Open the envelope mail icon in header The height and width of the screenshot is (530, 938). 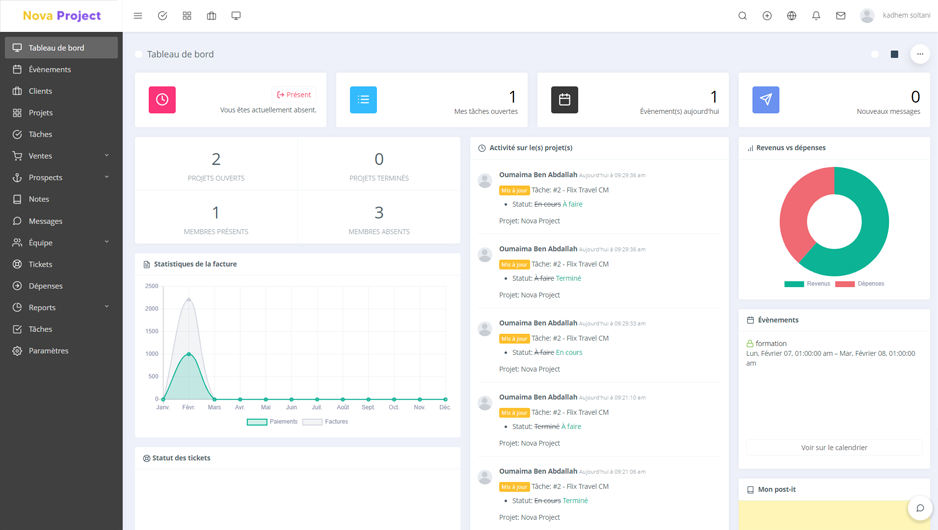coord(841,16)
